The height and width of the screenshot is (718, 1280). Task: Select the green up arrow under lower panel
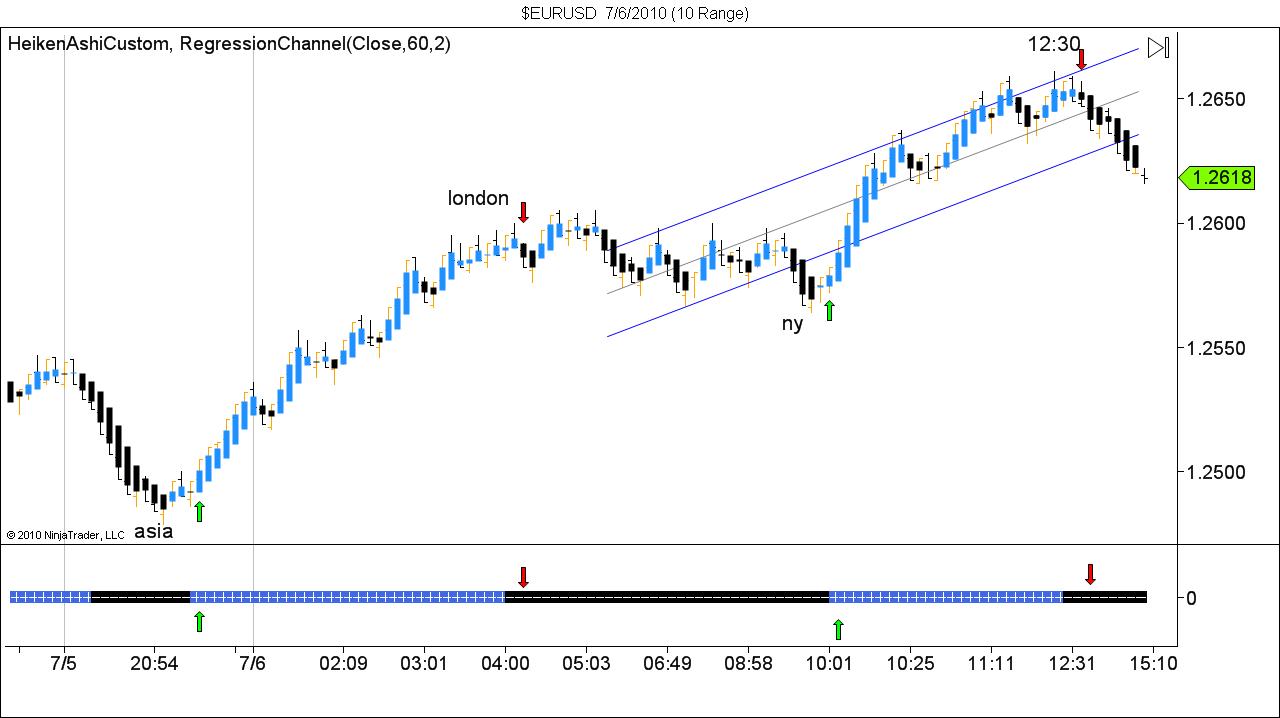pyautogui.click(x=199, y=622)
